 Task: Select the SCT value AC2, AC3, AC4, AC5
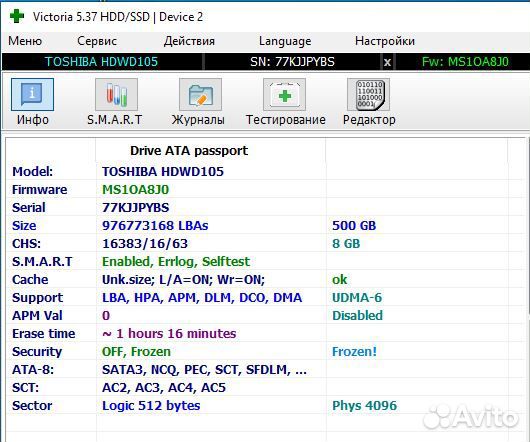coord(164,388)
